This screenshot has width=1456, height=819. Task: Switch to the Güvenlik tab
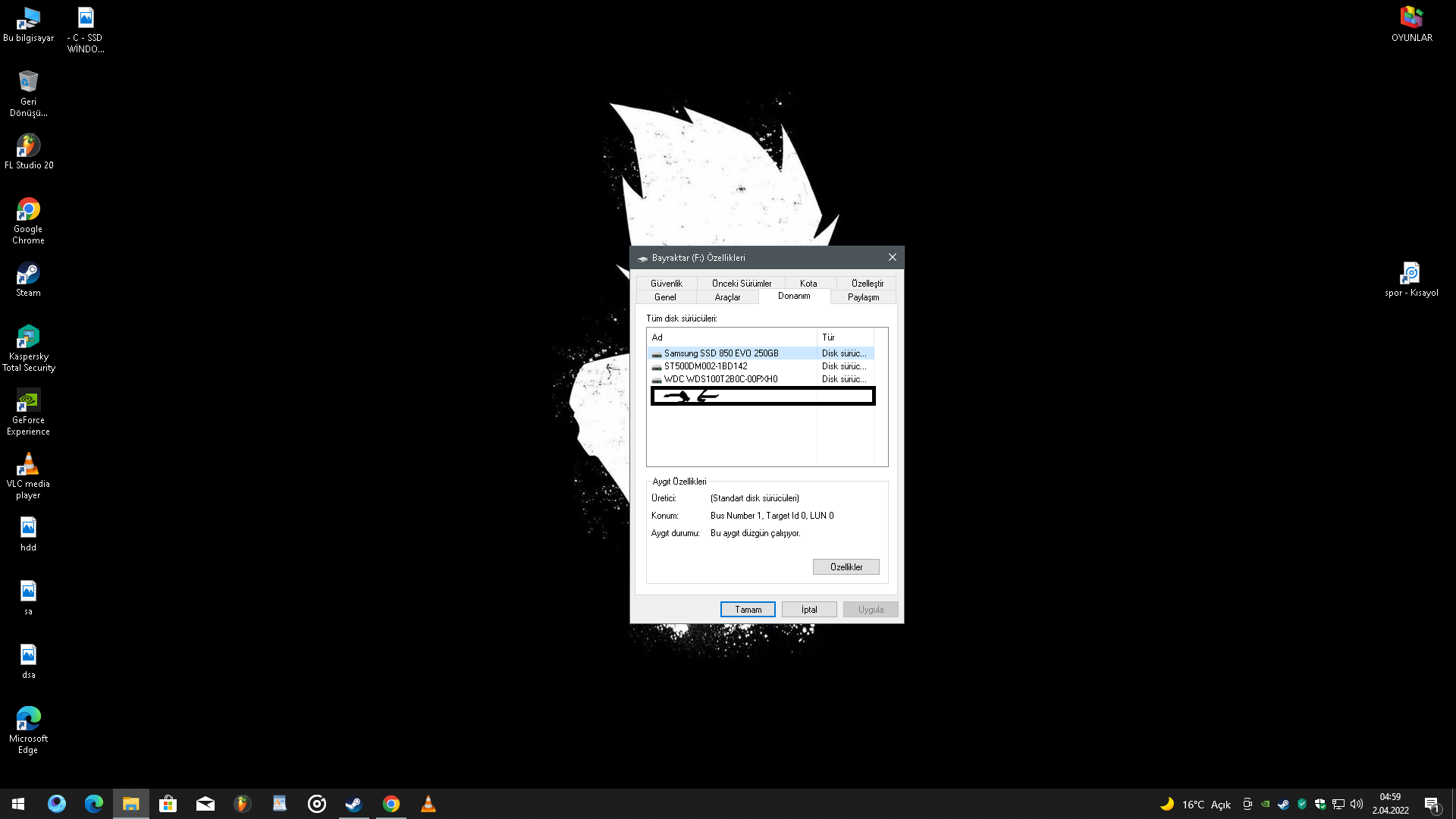[666, 283]
